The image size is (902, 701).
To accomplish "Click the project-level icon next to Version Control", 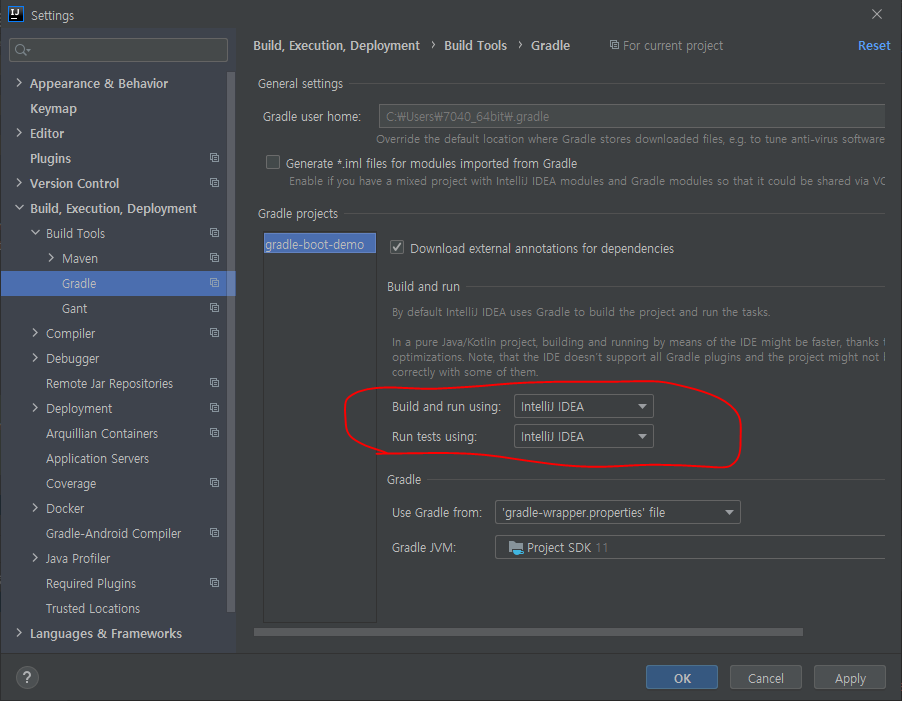I will [215, 183].
